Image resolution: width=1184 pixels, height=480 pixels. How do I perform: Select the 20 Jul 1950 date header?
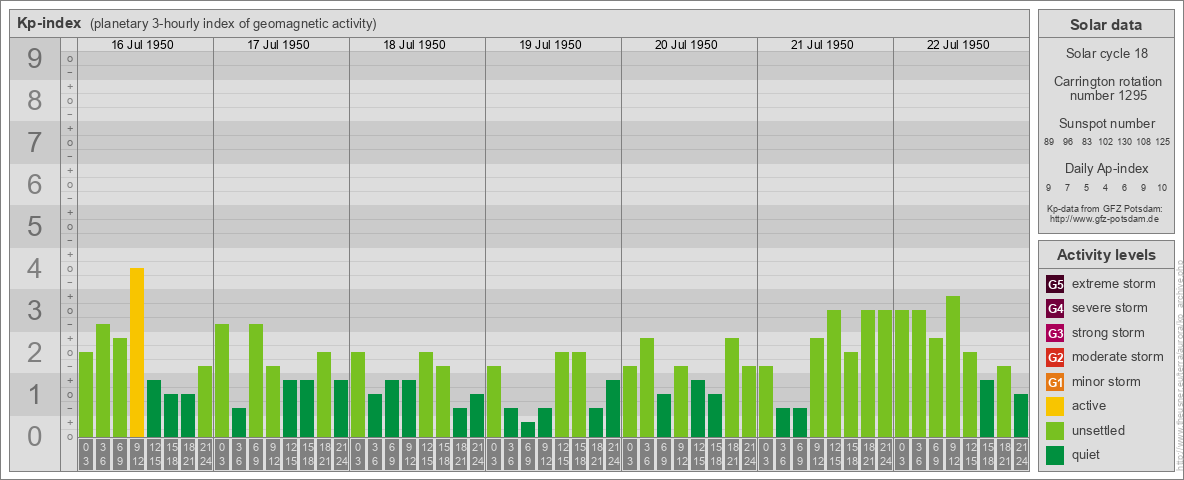coord(686,45)
